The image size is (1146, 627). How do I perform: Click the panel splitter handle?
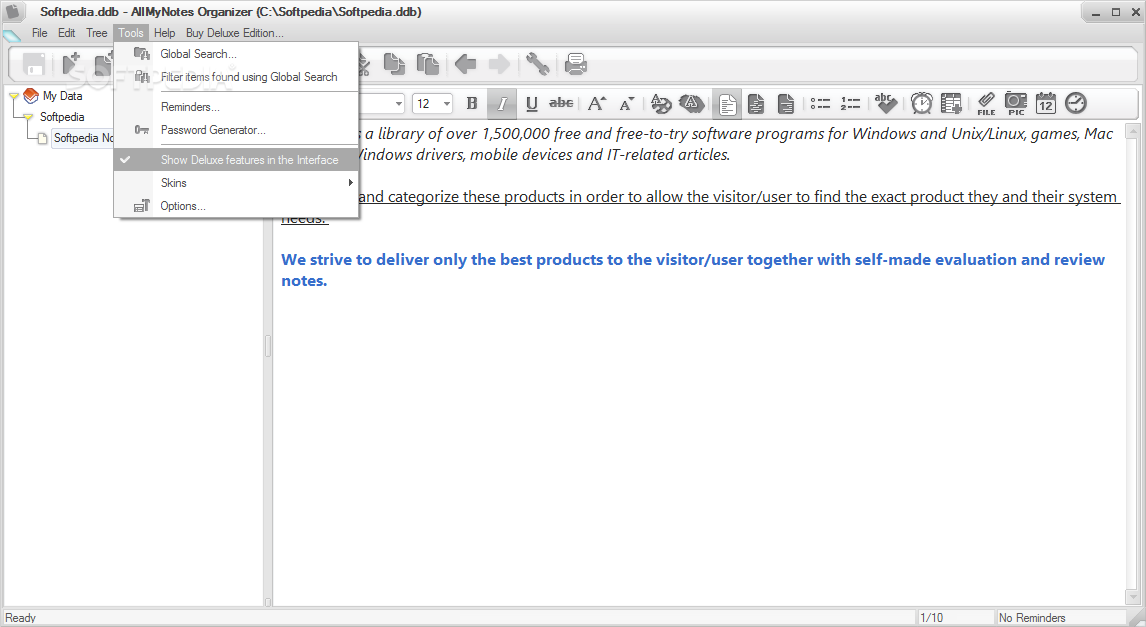click(267, 346)
